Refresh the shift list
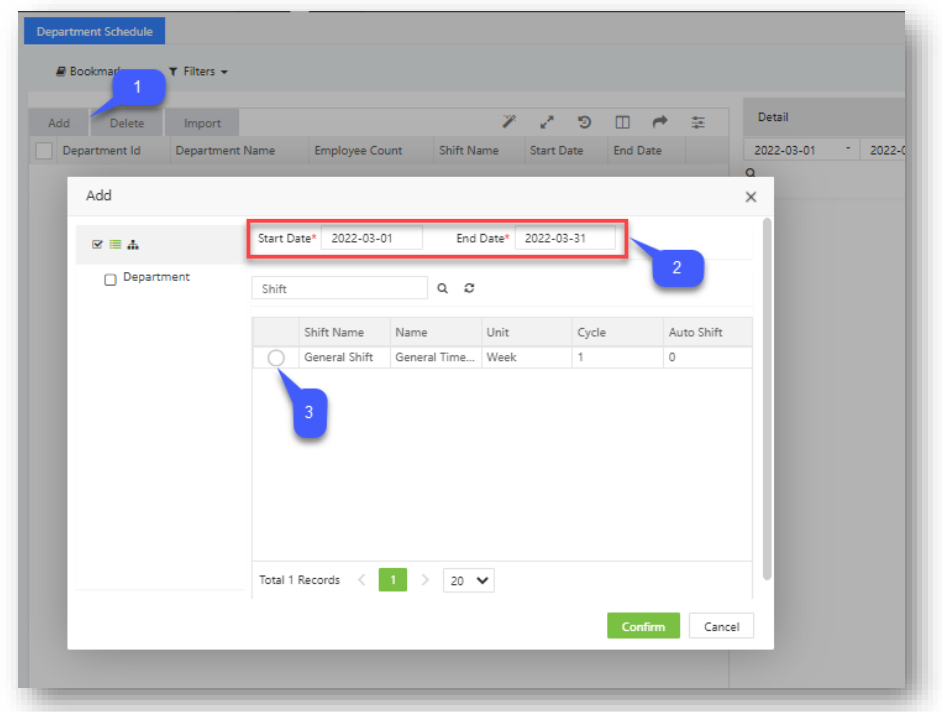The image size is (942, 712). [x=469, y=288]
